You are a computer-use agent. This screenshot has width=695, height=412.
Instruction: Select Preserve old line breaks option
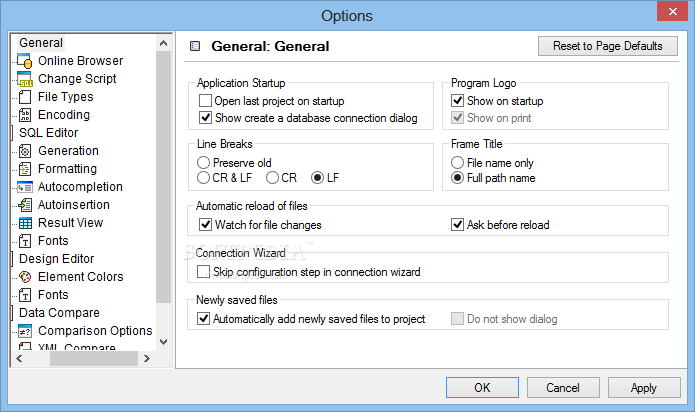click(203, 163)
